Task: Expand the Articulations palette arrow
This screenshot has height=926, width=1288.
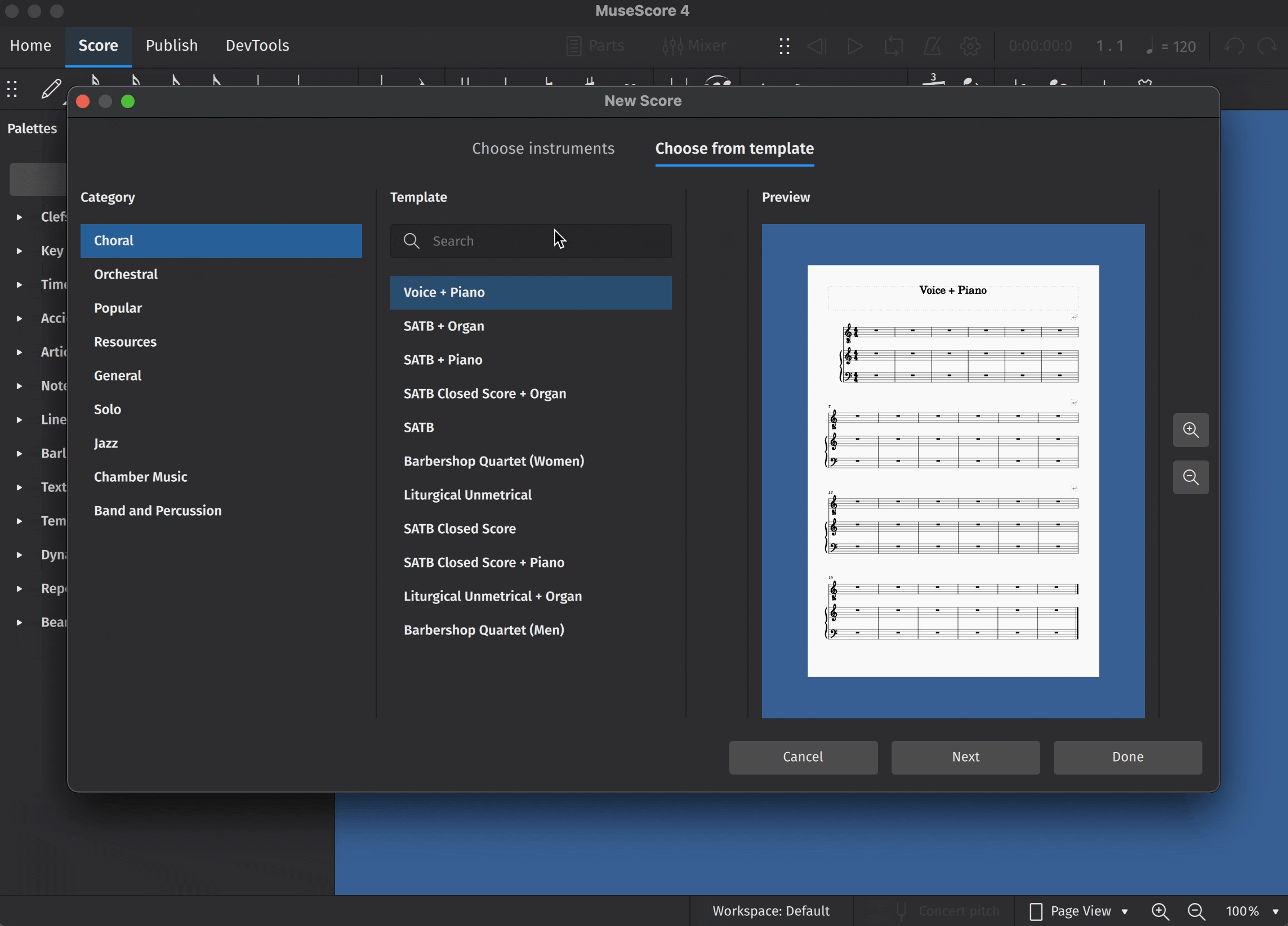Action: point(19,352)
